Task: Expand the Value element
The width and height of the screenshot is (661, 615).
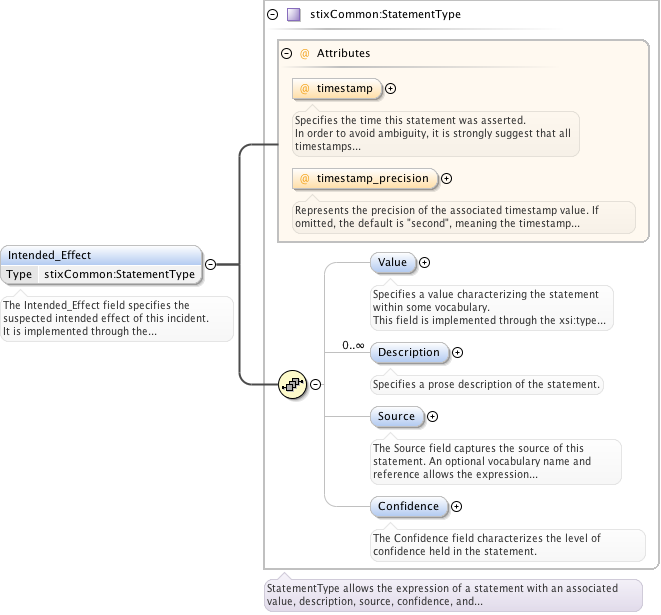Action: tap(424, 262)
